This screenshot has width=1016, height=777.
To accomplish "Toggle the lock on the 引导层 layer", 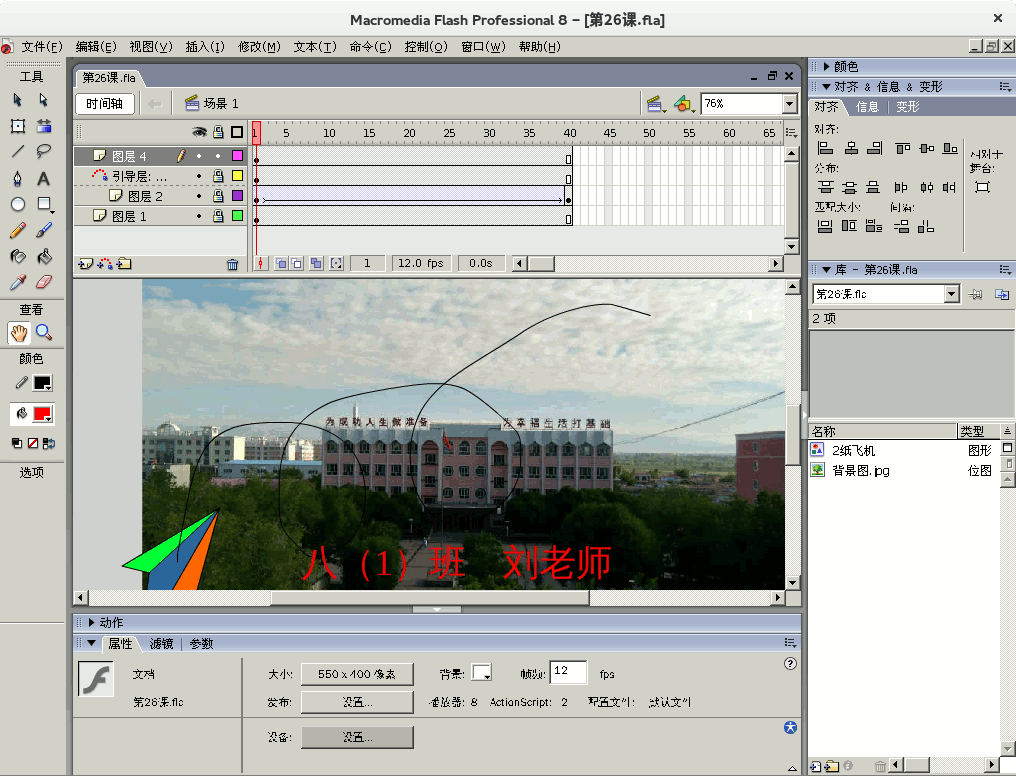I will point(218,176).
